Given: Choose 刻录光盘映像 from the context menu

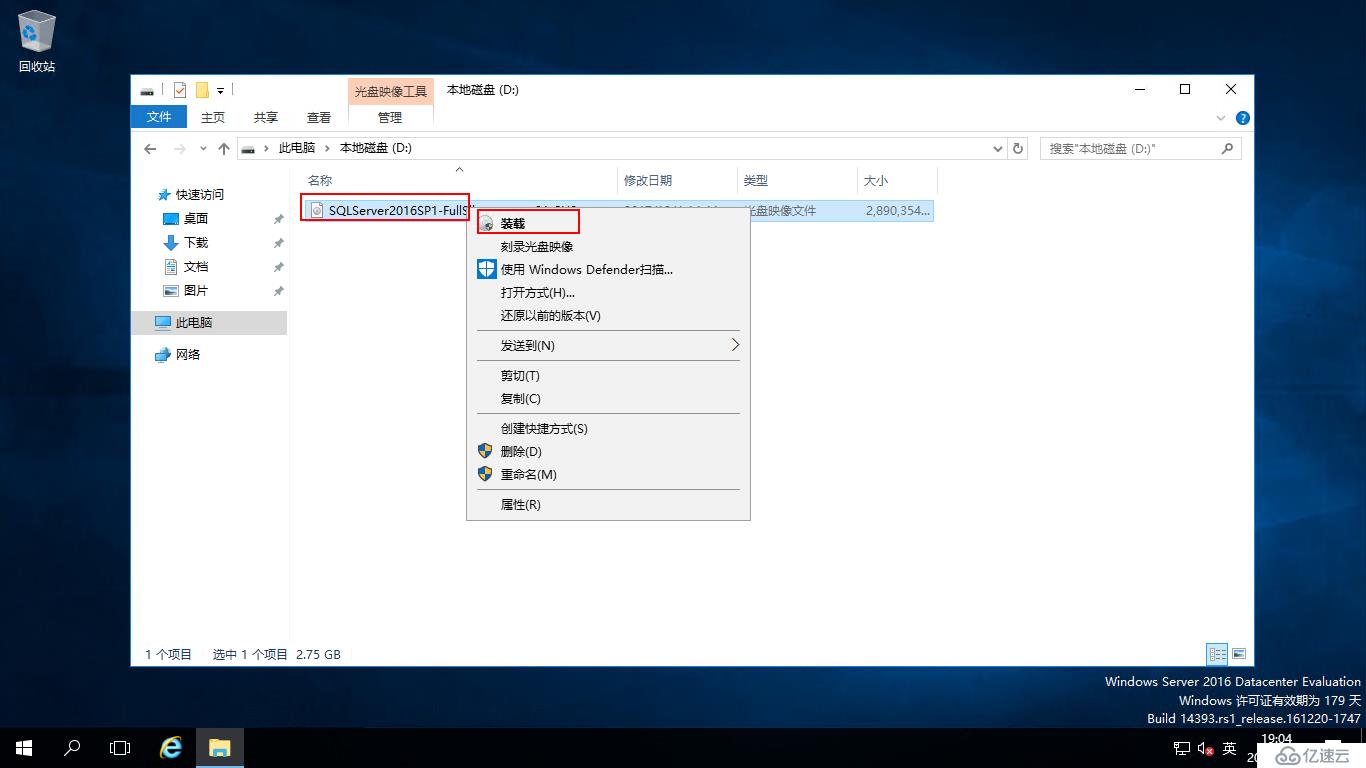Looking at the screenshot, I should click(x=608, y=247).
